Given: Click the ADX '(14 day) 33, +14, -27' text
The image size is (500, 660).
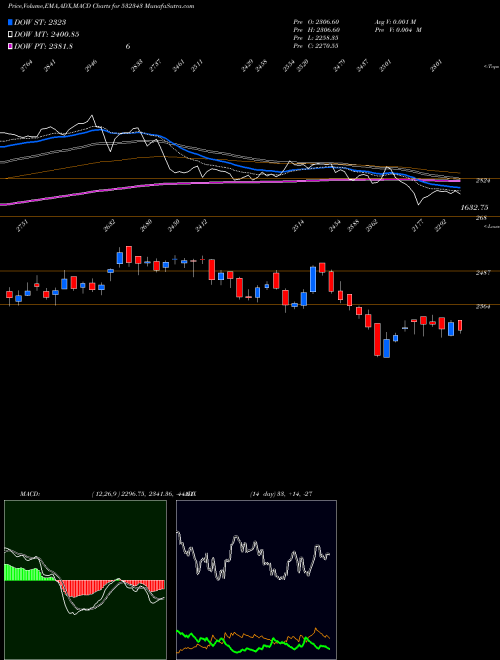Looking at the screenshot, I should coord(281,494).
